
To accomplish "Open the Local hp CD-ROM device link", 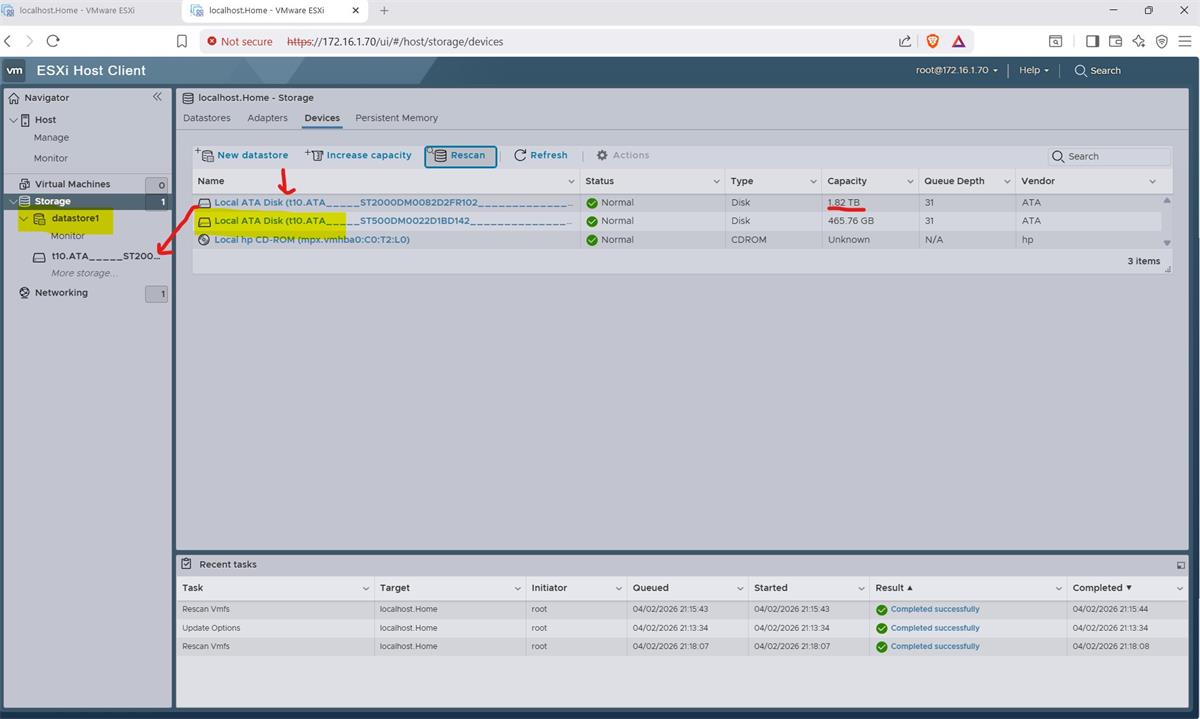I will [x=312, y=240].
